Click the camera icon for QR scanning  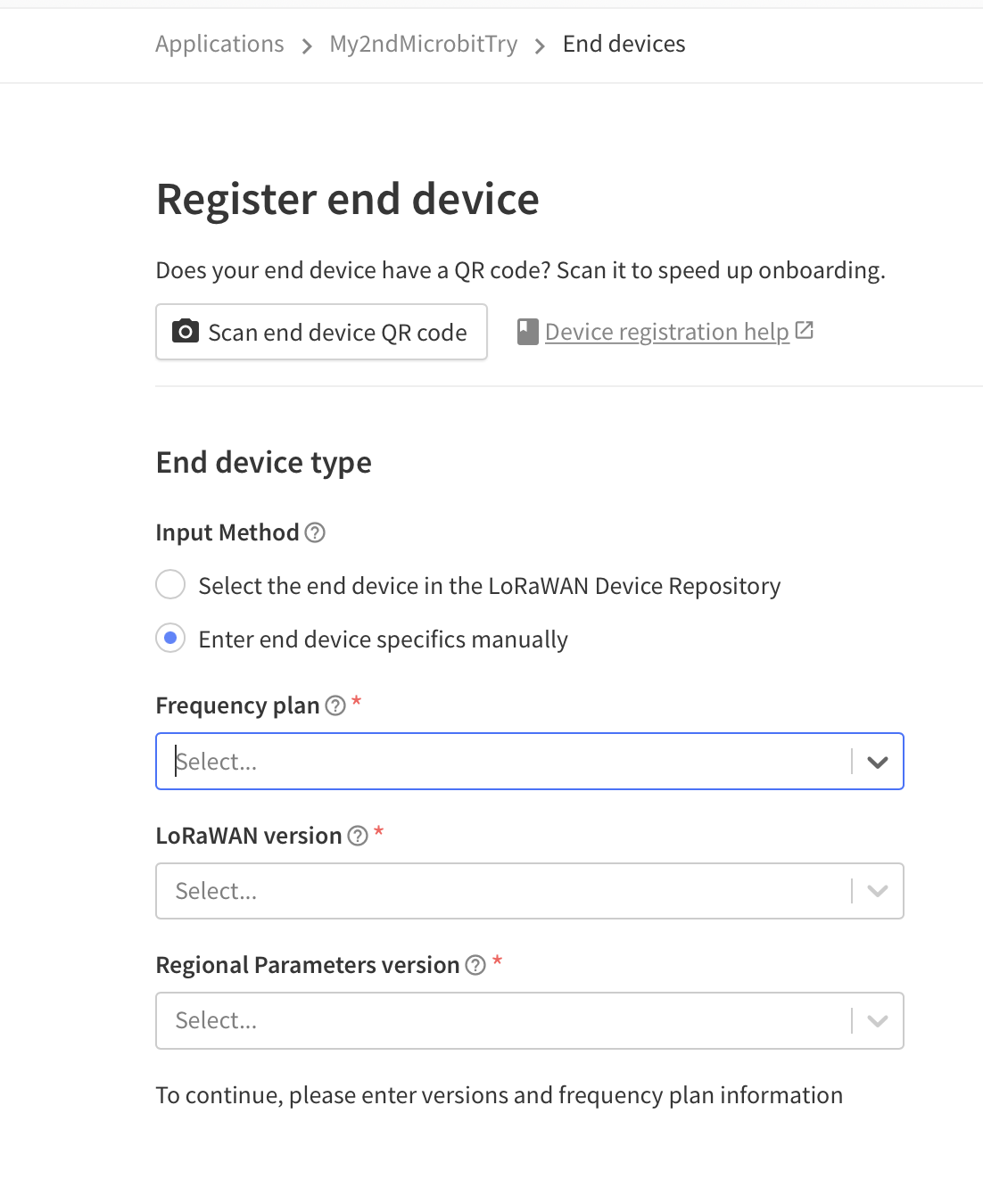pyautogui.click(x=185, y=332)
